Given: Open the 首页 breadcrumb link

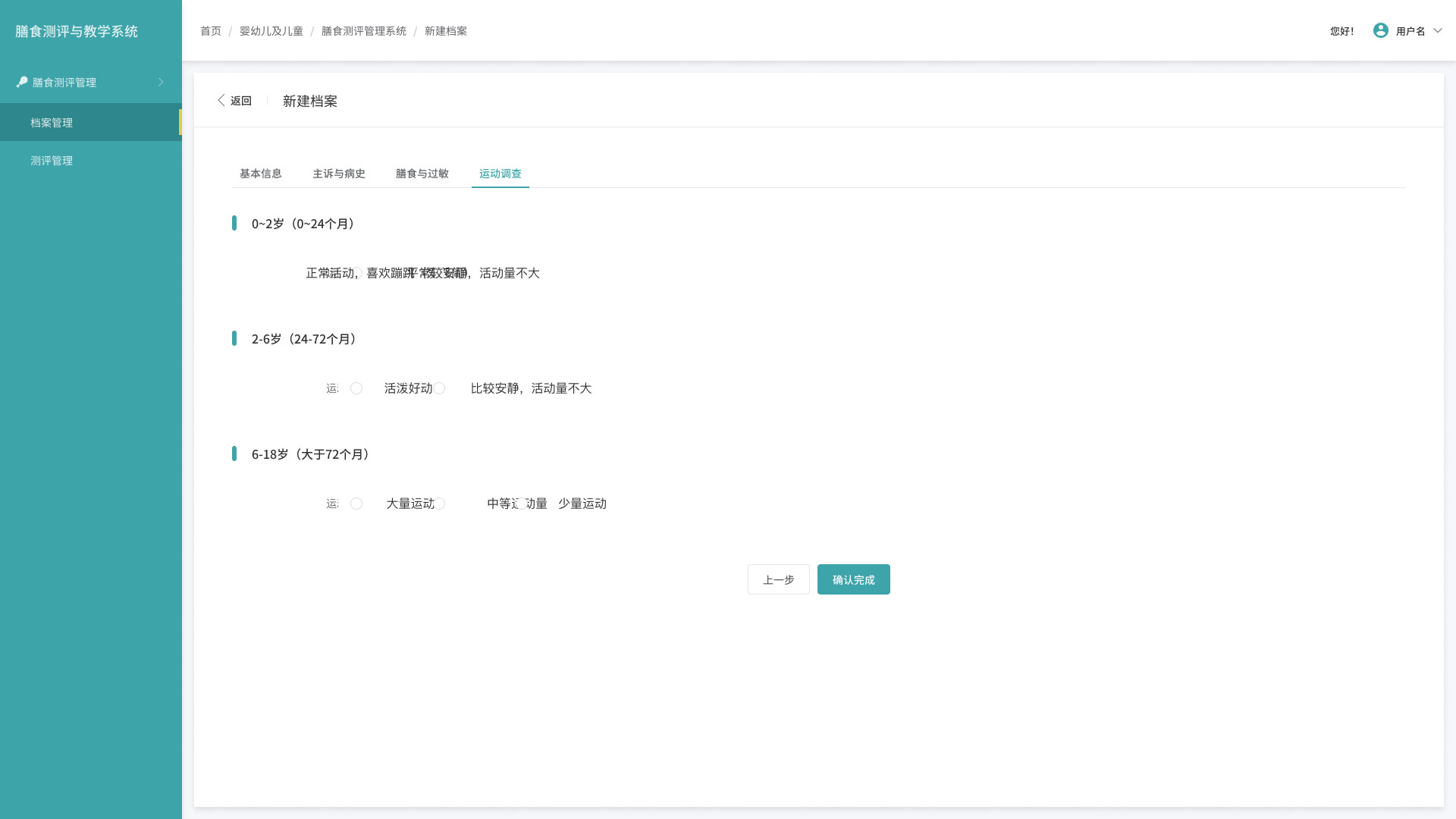Looking at the screenshot, I should pyautogui.click(x=211, y=31).
